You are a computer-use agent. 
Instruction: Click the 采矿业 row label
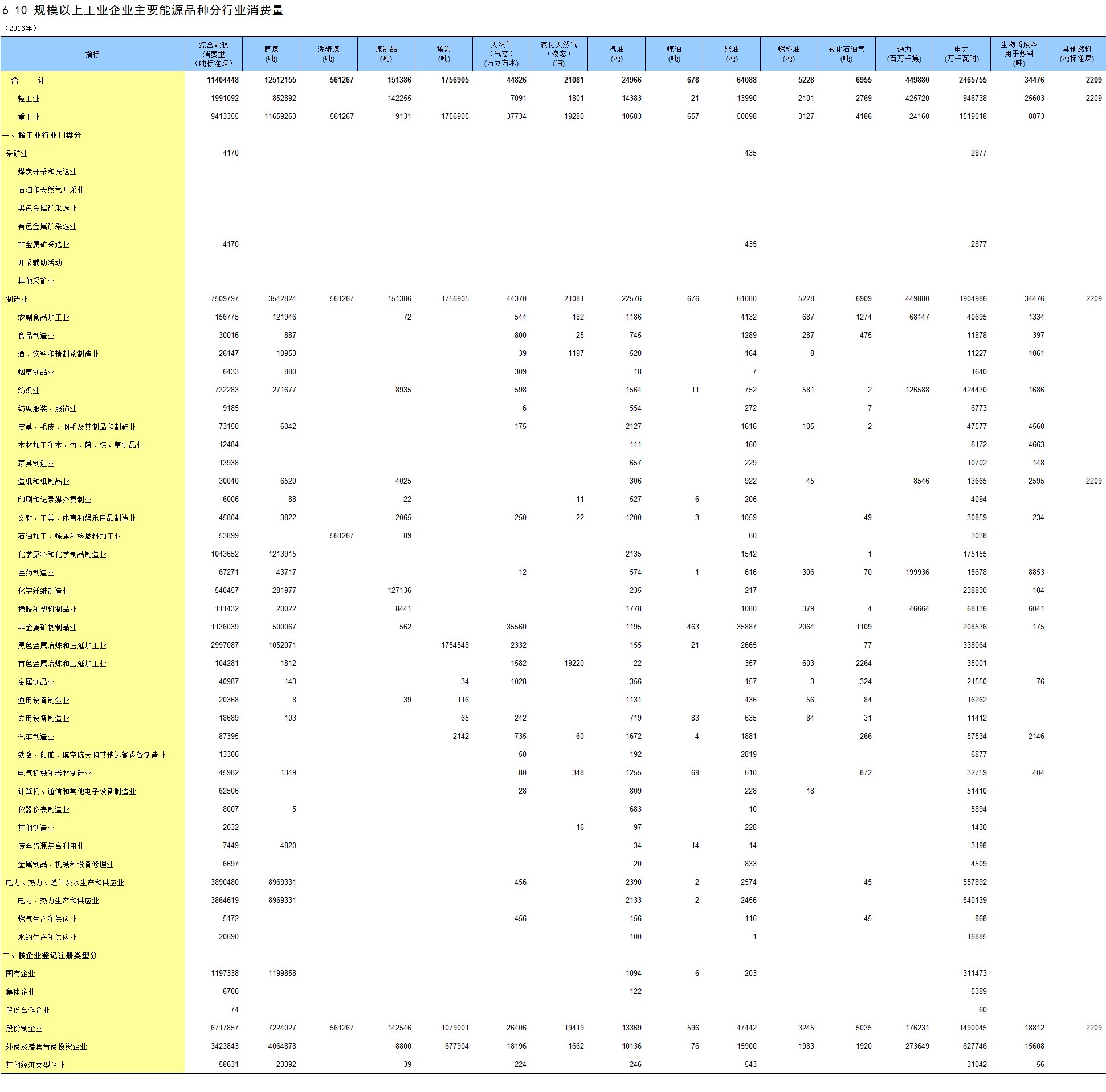click(x=17, y=153)
